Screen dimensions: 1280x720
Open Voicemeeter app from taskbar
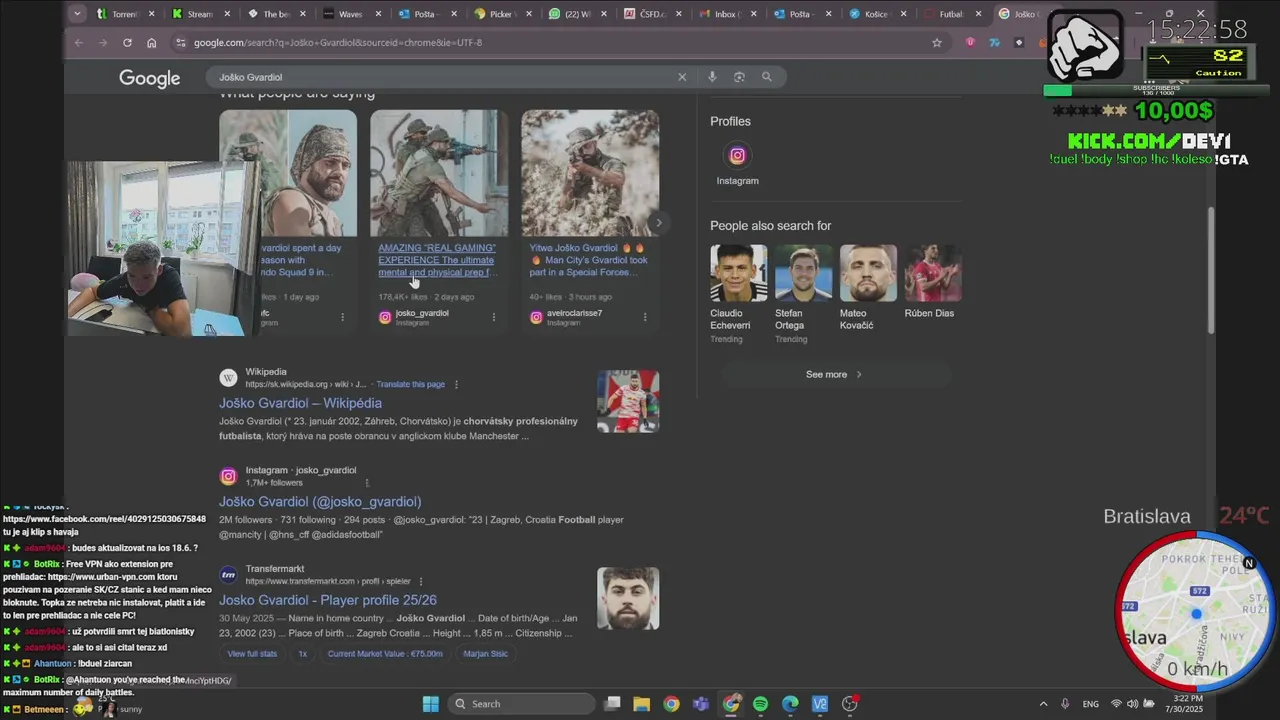[820, 704]
